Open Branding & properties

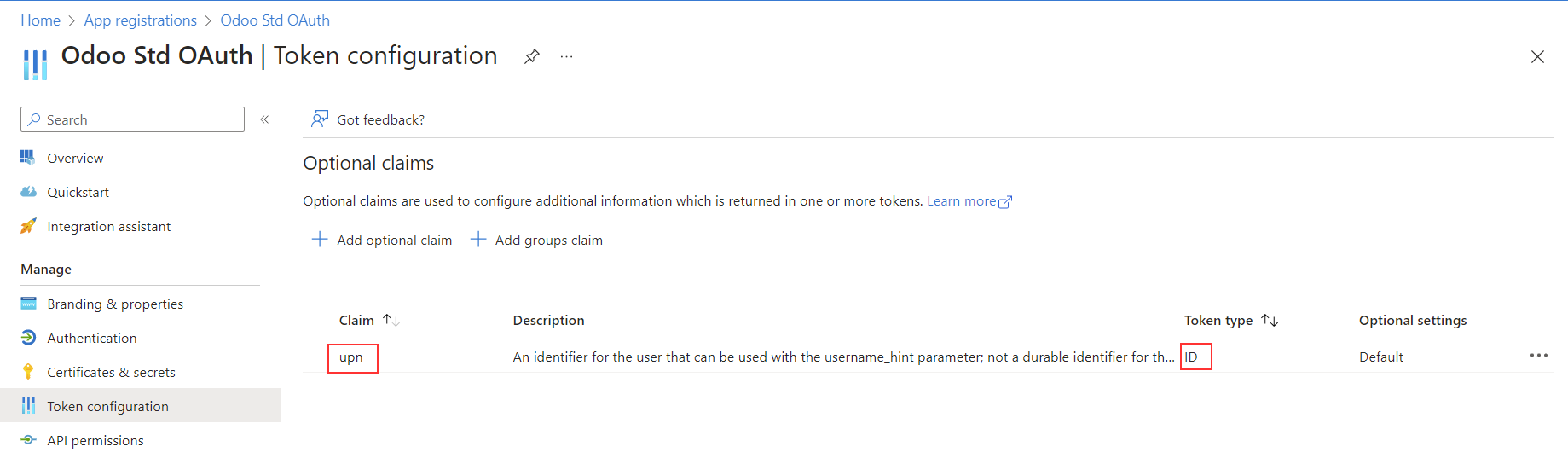tap(115, 304)
